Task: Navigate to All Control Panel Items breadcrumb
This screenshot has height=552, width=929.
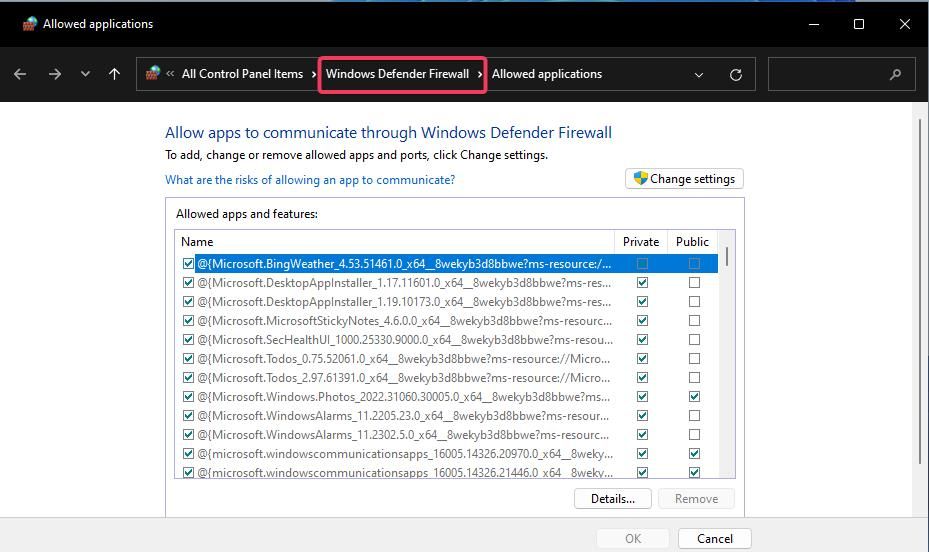Action: (242, 74)
